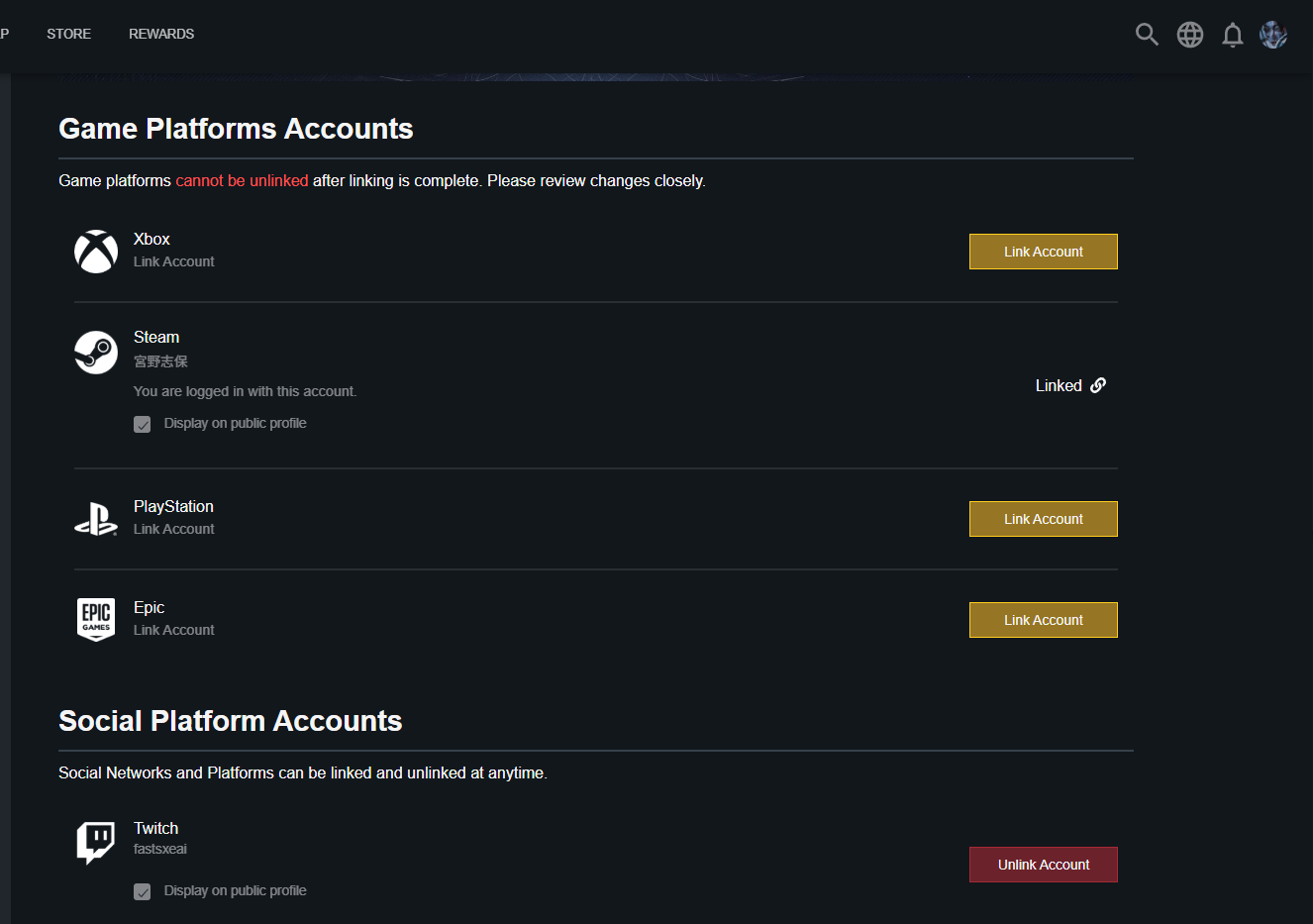
Task: Open the user profile avatar
Action: click(x=1273, y=35)
